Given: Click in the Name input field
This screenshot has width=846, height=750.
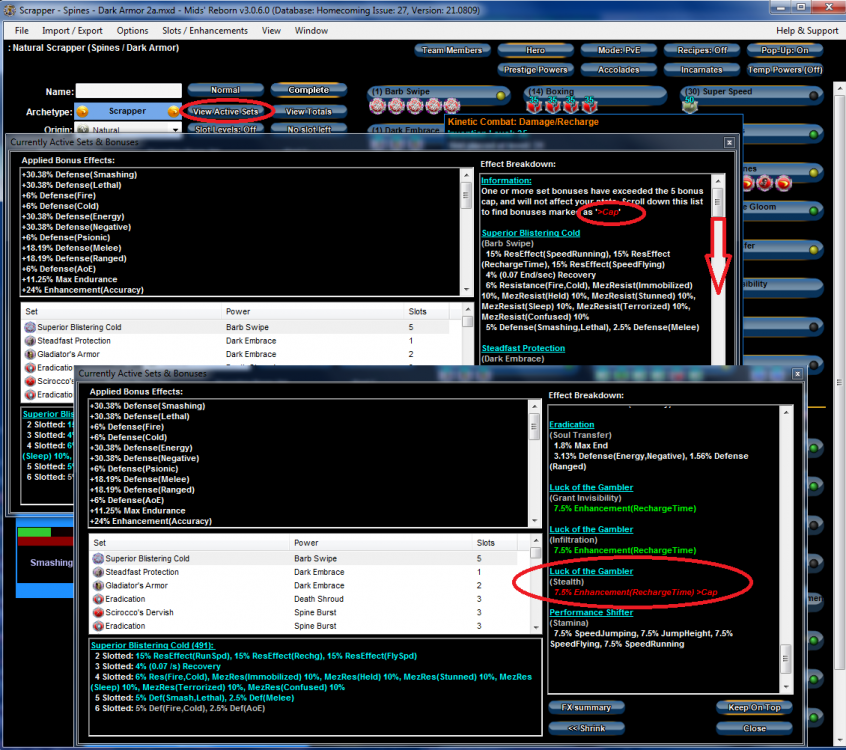Looking at the screenshot, I should 128,91.
